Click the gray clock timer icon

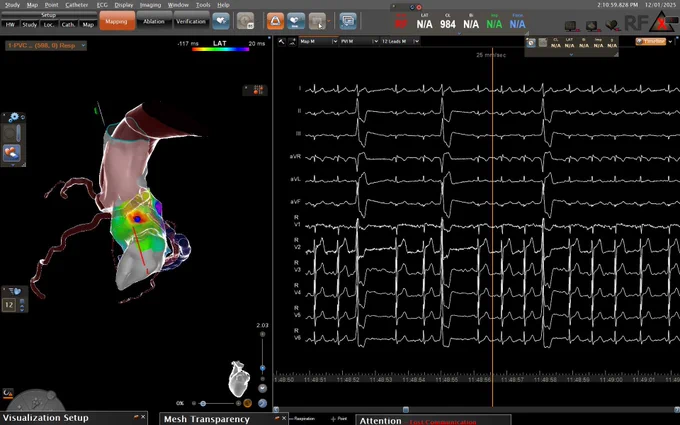click(245, 21)
